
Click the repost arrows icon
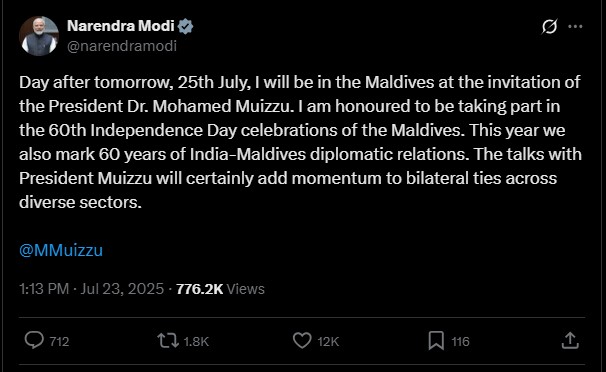pos(168,341)
